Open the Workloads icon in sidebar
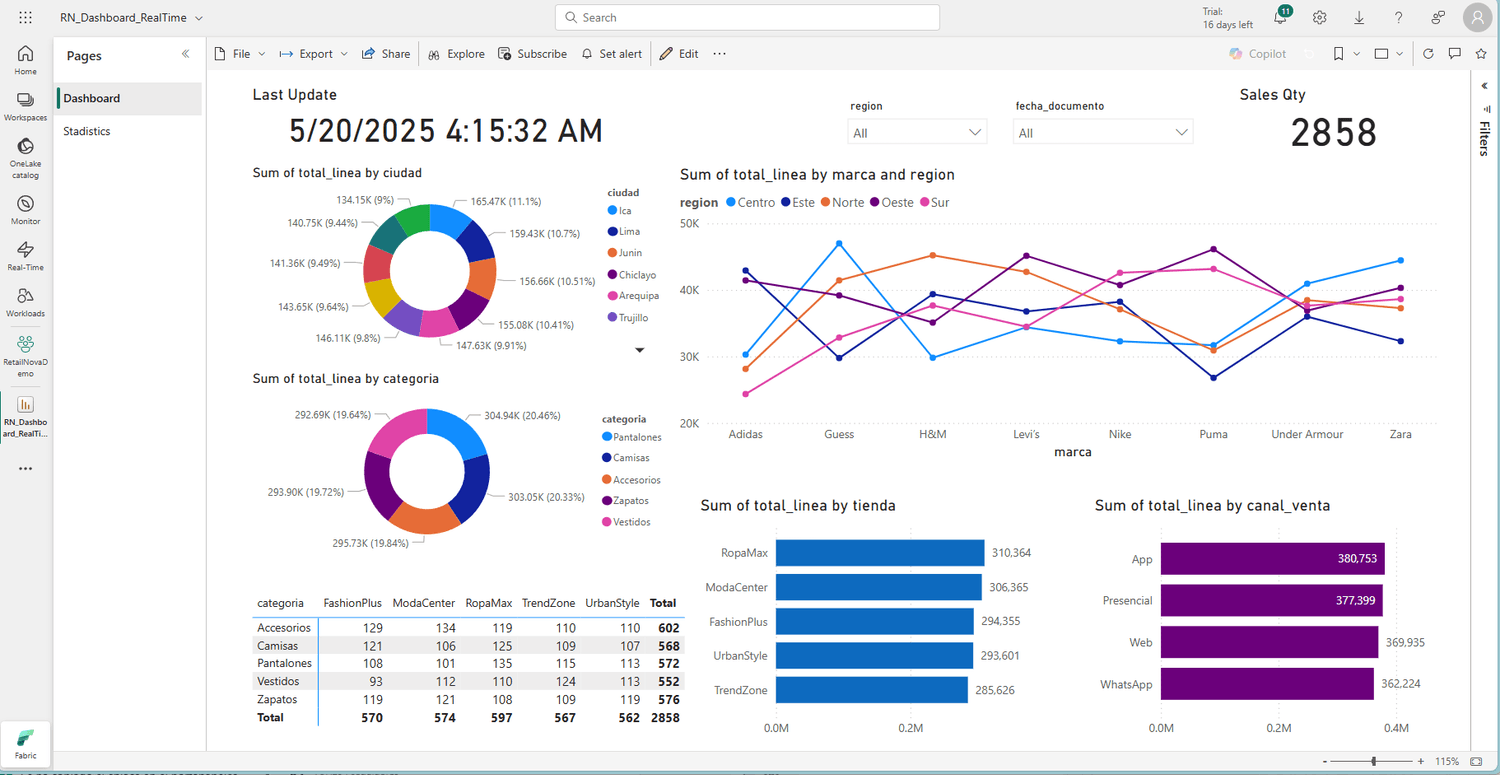 point(25,297)
